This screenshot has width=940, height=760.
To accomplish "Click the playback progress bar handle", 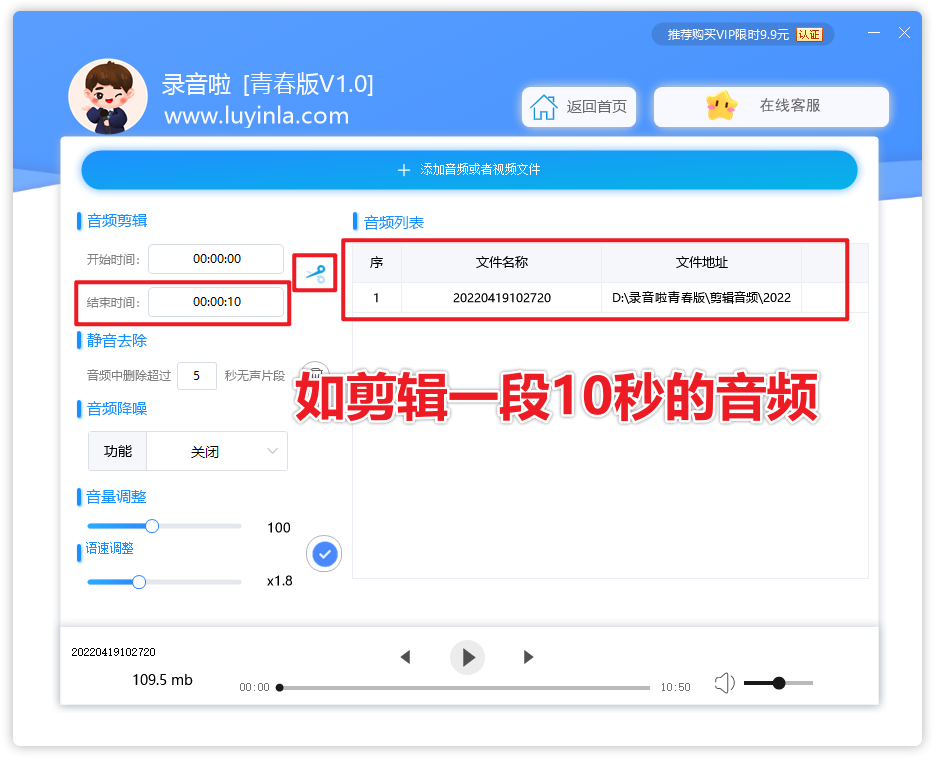I will coord(279,688).
